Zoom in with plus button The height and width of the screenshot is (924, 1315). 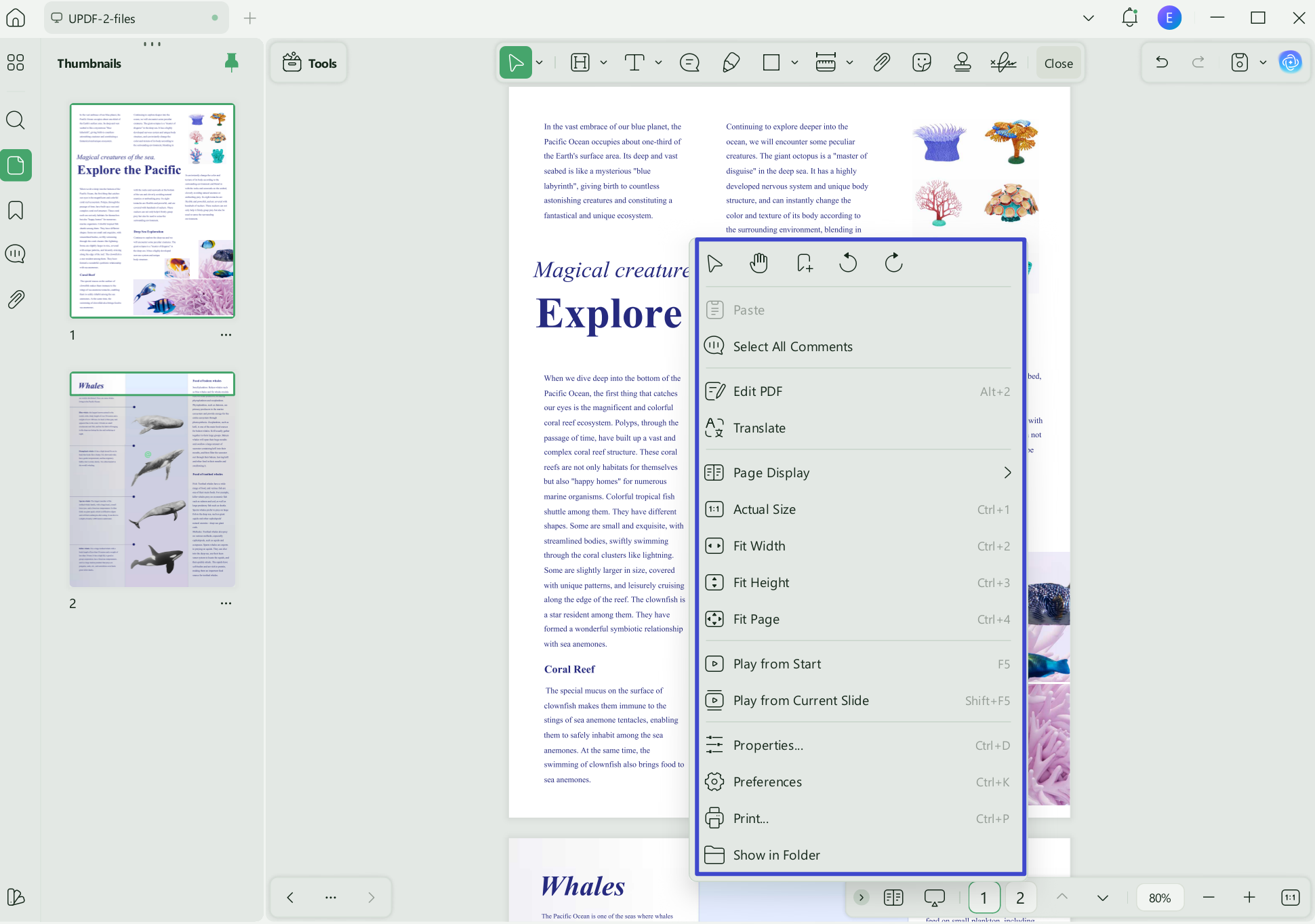coord(1249,898)
